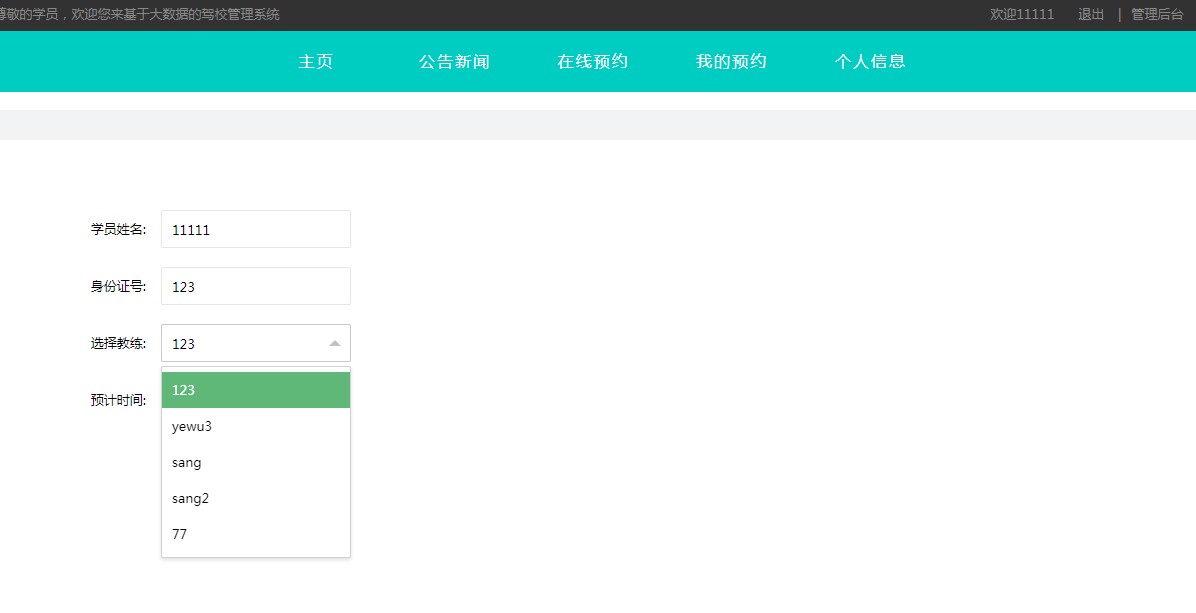The image size is (1196, 613).
Task: Open the 主页 navigation tab
Action: 315,62
